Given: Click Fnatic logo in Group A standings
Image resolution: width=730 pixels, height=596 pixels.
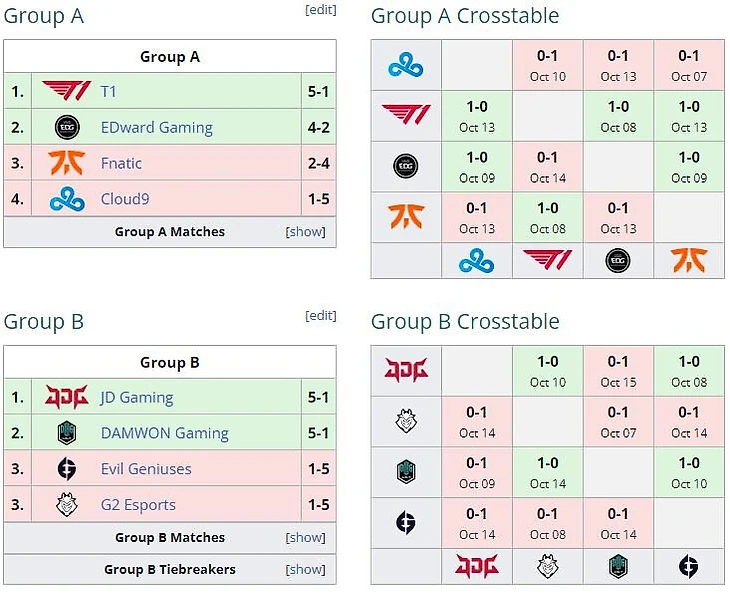Looking at the screenshot, I should [x=67, y=163].
